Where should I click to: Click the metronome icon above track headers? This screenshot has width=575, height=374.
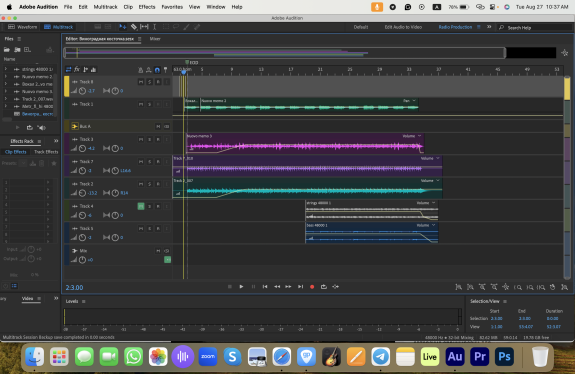(x=140, y=70)
